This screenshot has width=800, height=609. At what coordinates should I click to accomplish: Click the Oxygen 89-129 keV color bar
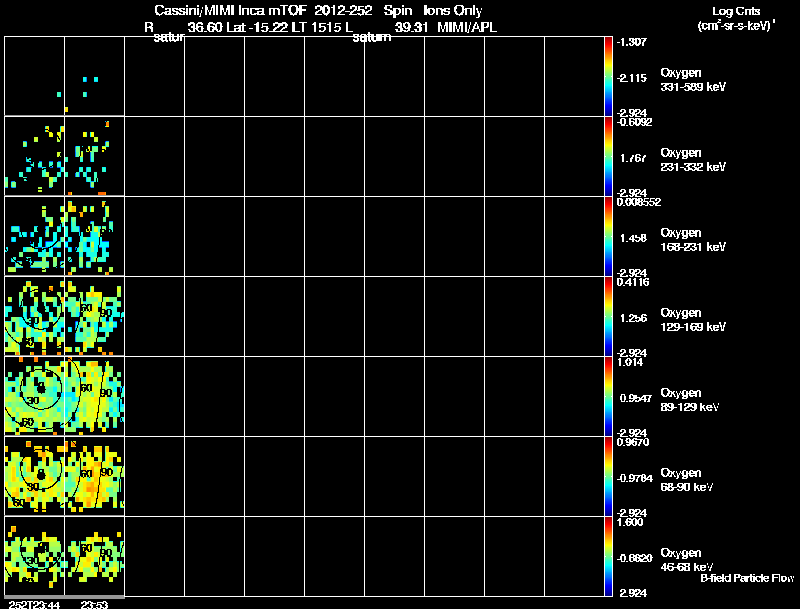click(x=608, y=396)
